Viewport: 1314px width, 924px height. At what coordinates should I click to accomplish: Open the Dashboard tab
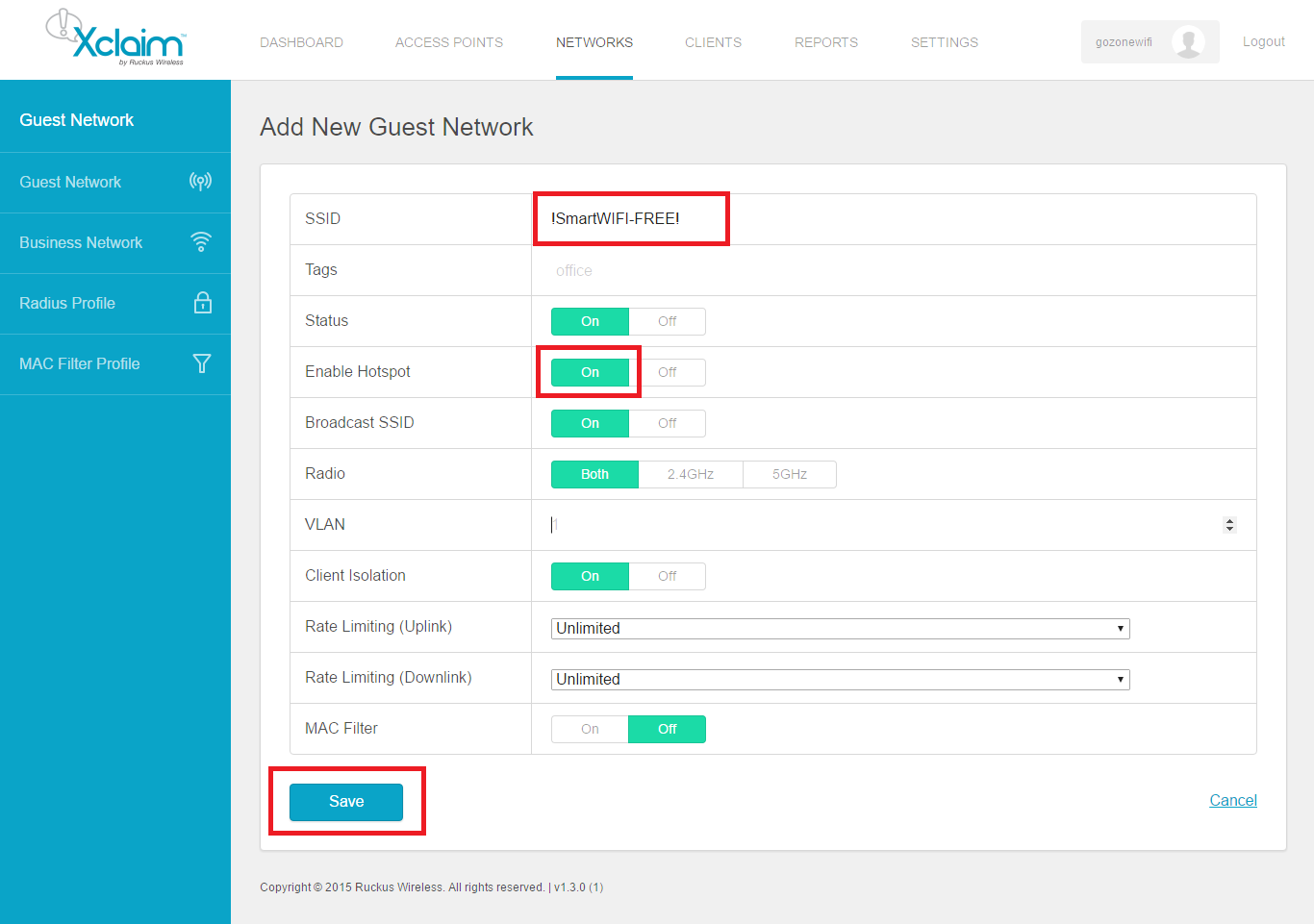point(301,42)
